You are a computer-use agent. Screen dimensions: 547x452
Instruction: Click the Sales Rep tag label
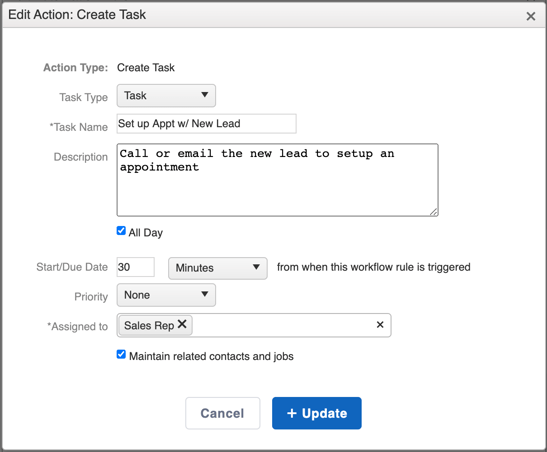149,325
